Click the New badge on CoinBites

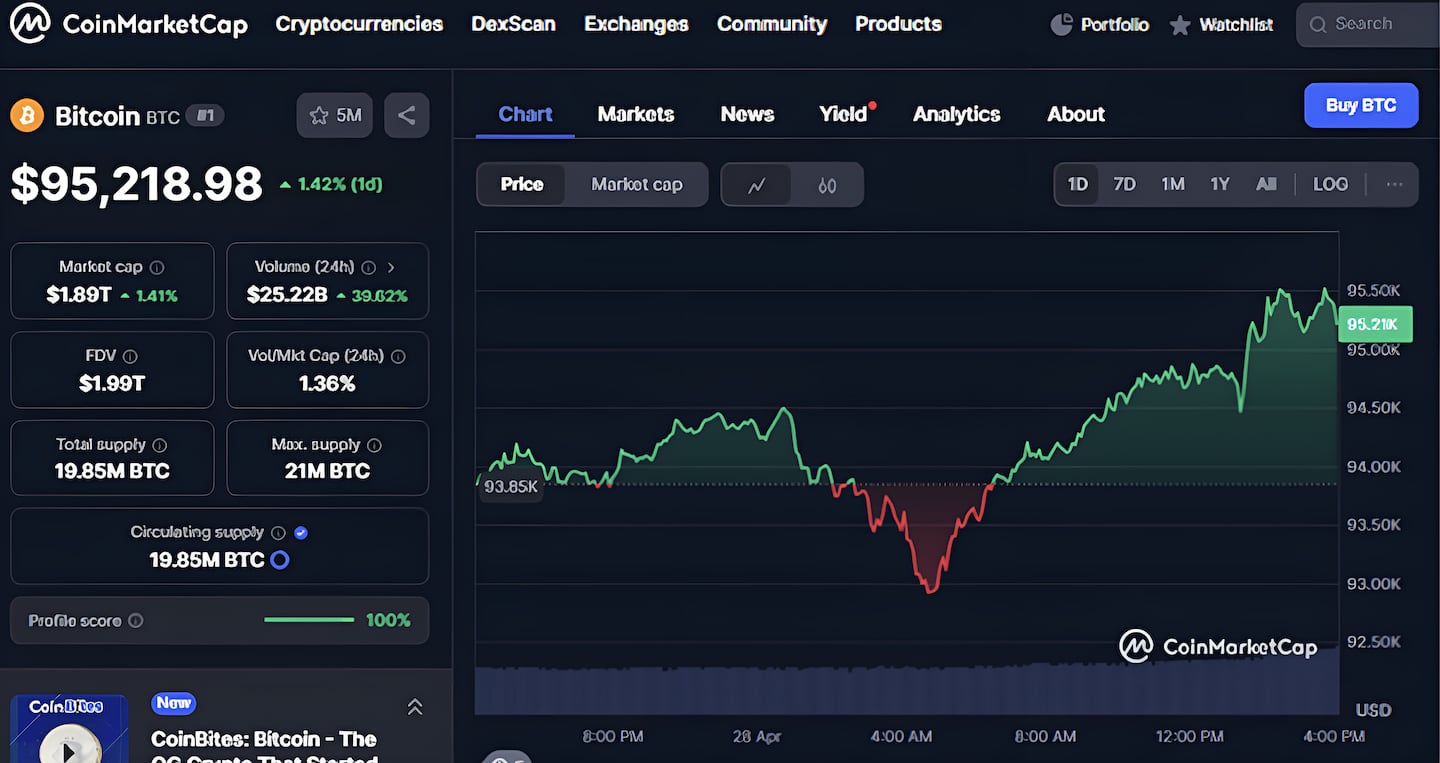(x=173, y=703)
